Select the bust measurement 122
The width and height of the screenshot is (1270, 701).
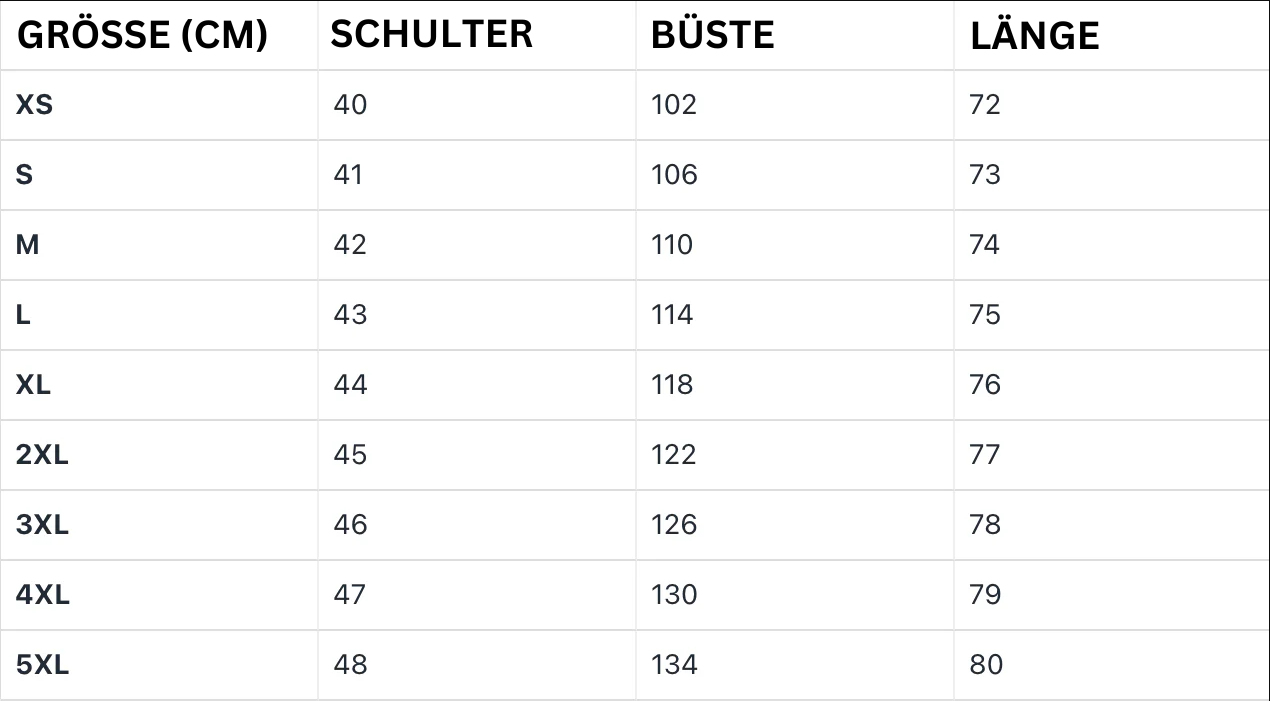click(673, 454)
